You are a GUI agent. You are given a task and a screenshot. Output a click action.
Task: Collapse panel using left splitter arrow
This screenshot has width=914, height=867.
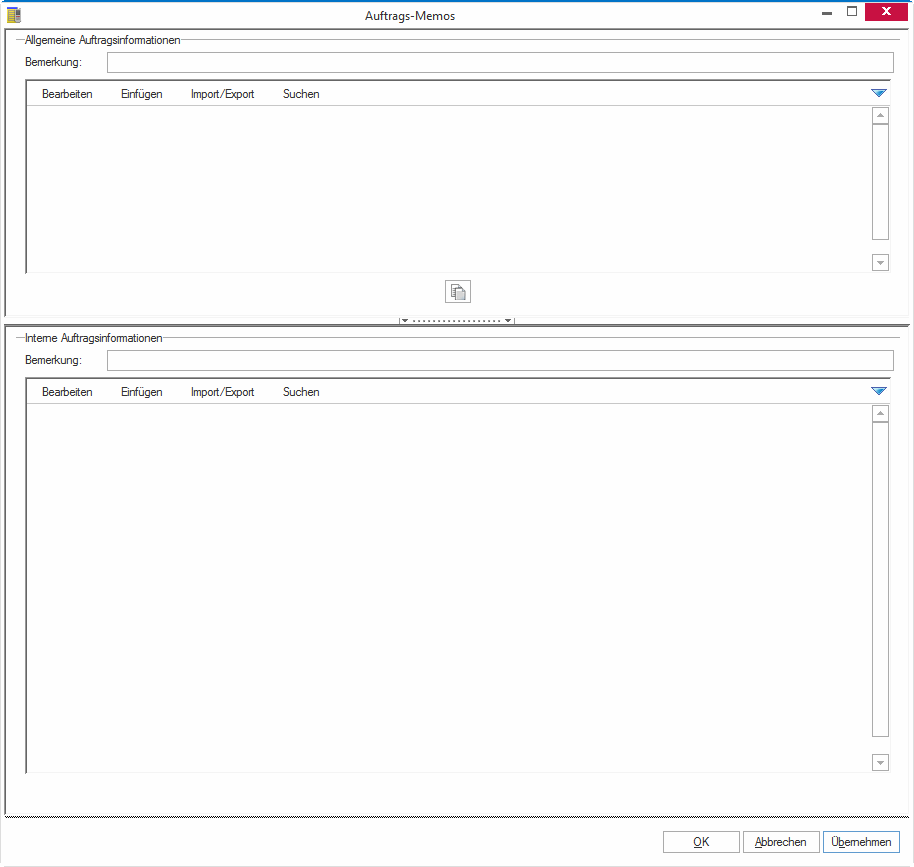pyautogui.click(x=405, y=321)
